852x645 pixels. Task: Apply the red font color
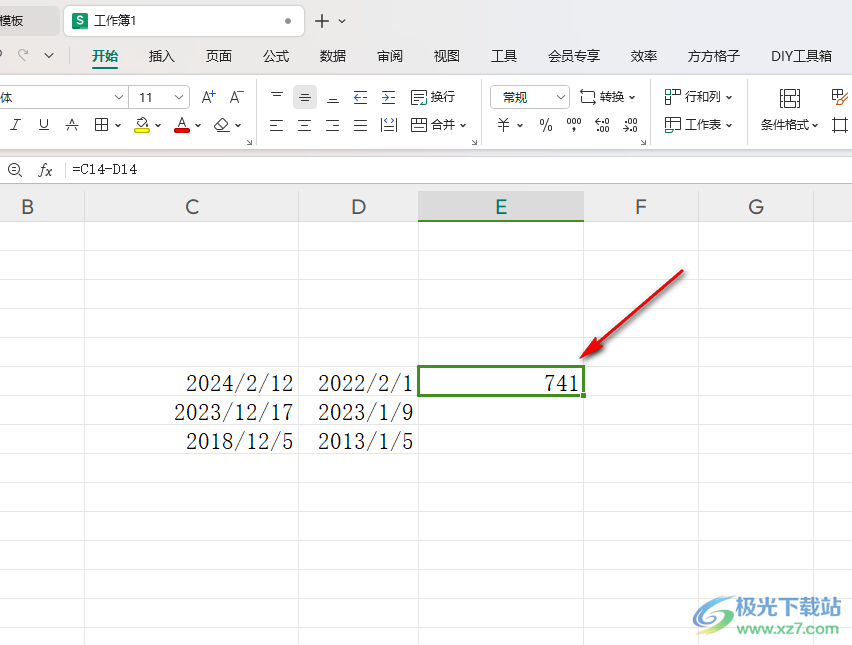click(182, 125)
